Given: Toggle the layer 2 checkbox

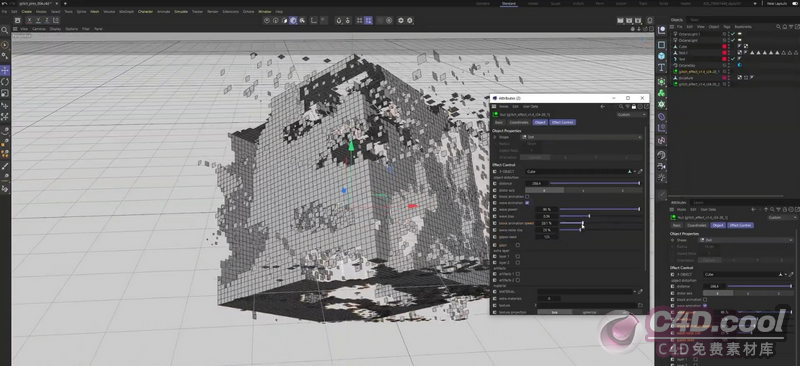Looking at the screenshot, I should [x=517, y=262].
